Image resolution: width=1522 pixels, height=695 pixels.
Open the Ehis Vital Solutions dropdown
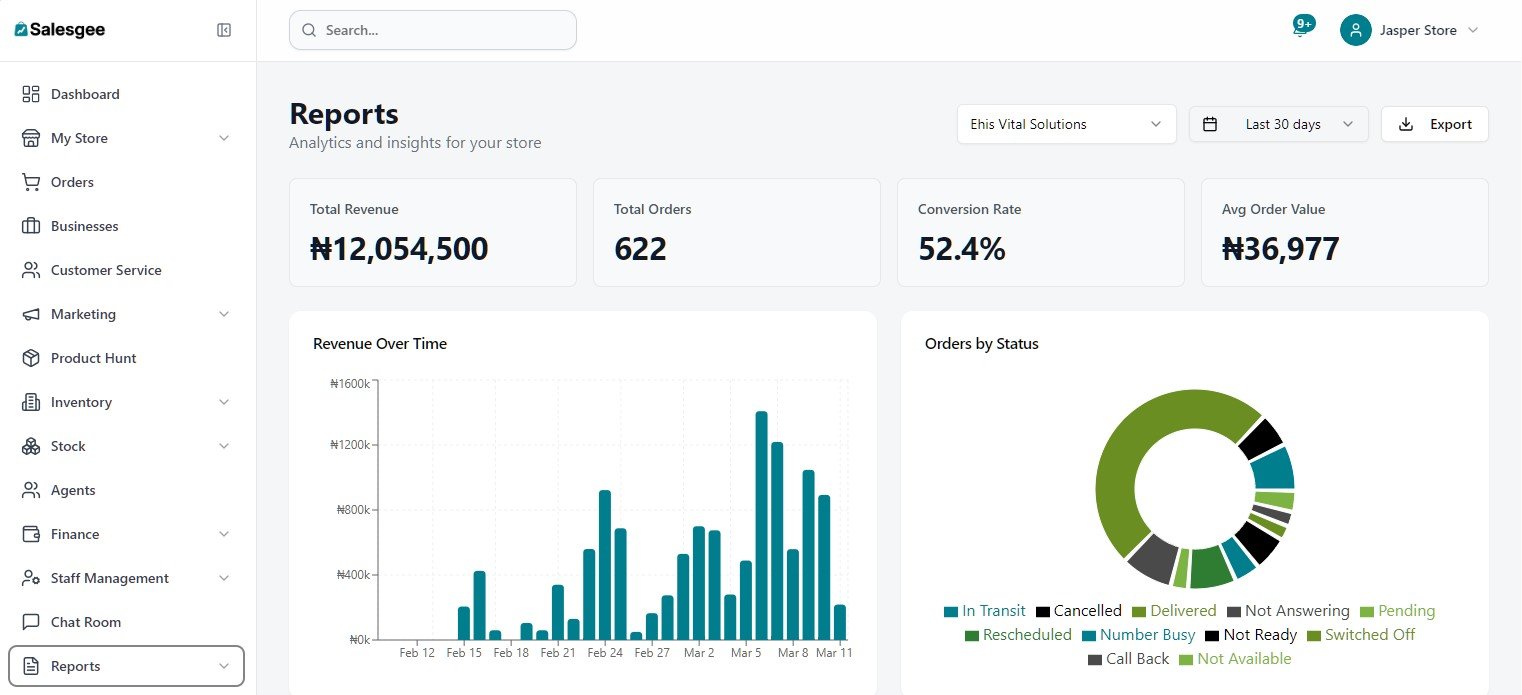pyautogui.click(x=1066, y=123)
